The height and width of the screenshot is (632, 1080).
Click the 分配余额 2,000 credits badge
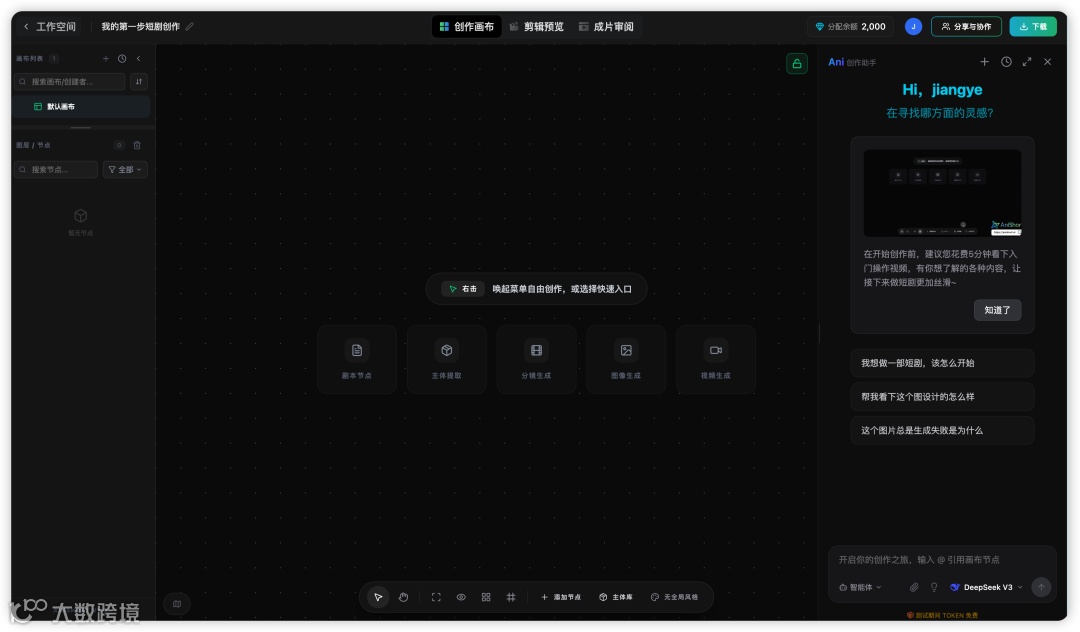pos(850,26)
